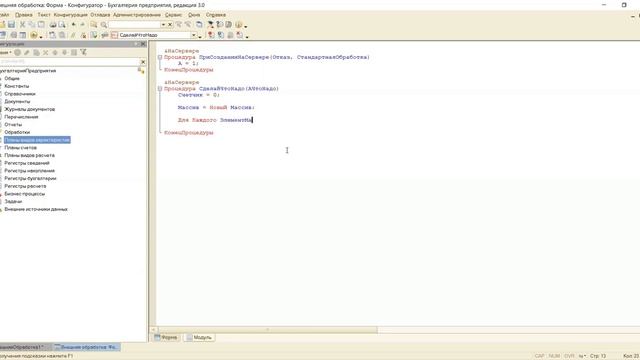This screenshot has width=640, height=360.
Task: Click the Print icon in toolbar
Action: click(x=53, y=25)
